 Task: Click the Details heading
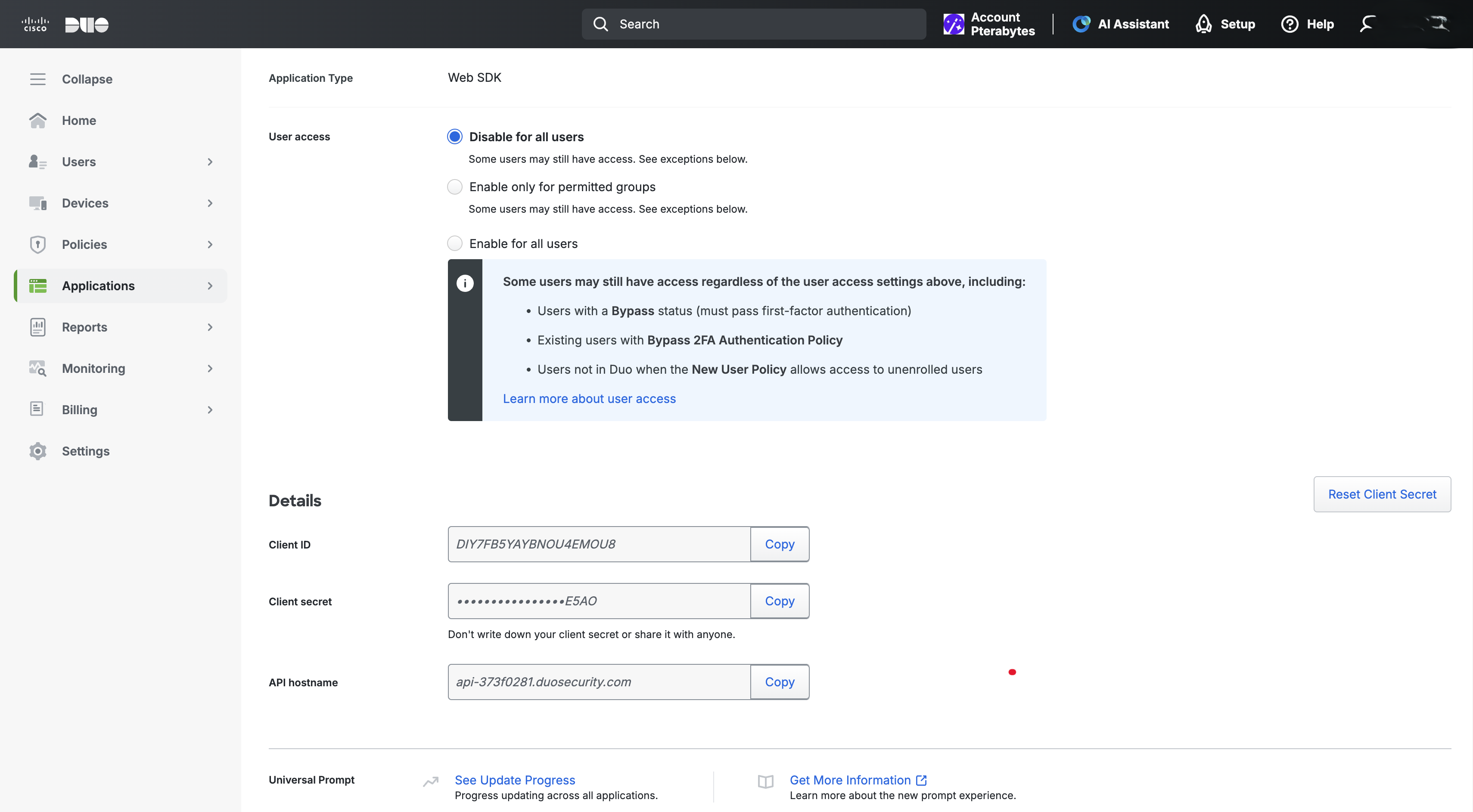(295, 501)
